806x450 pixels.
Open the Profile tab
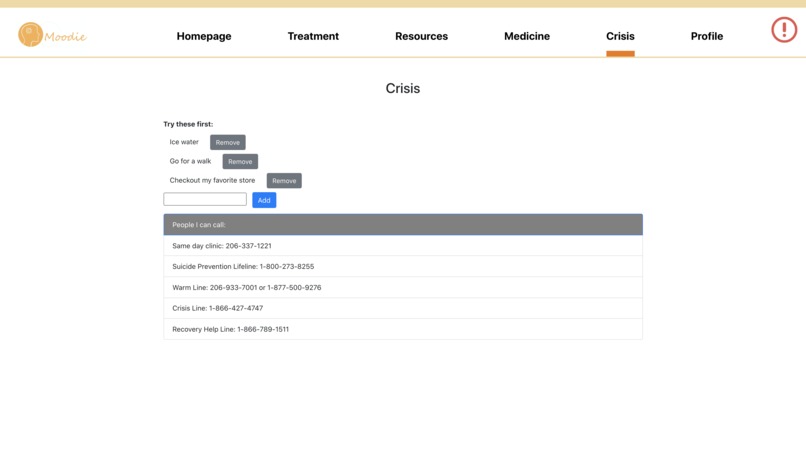(x=706, y=36)
